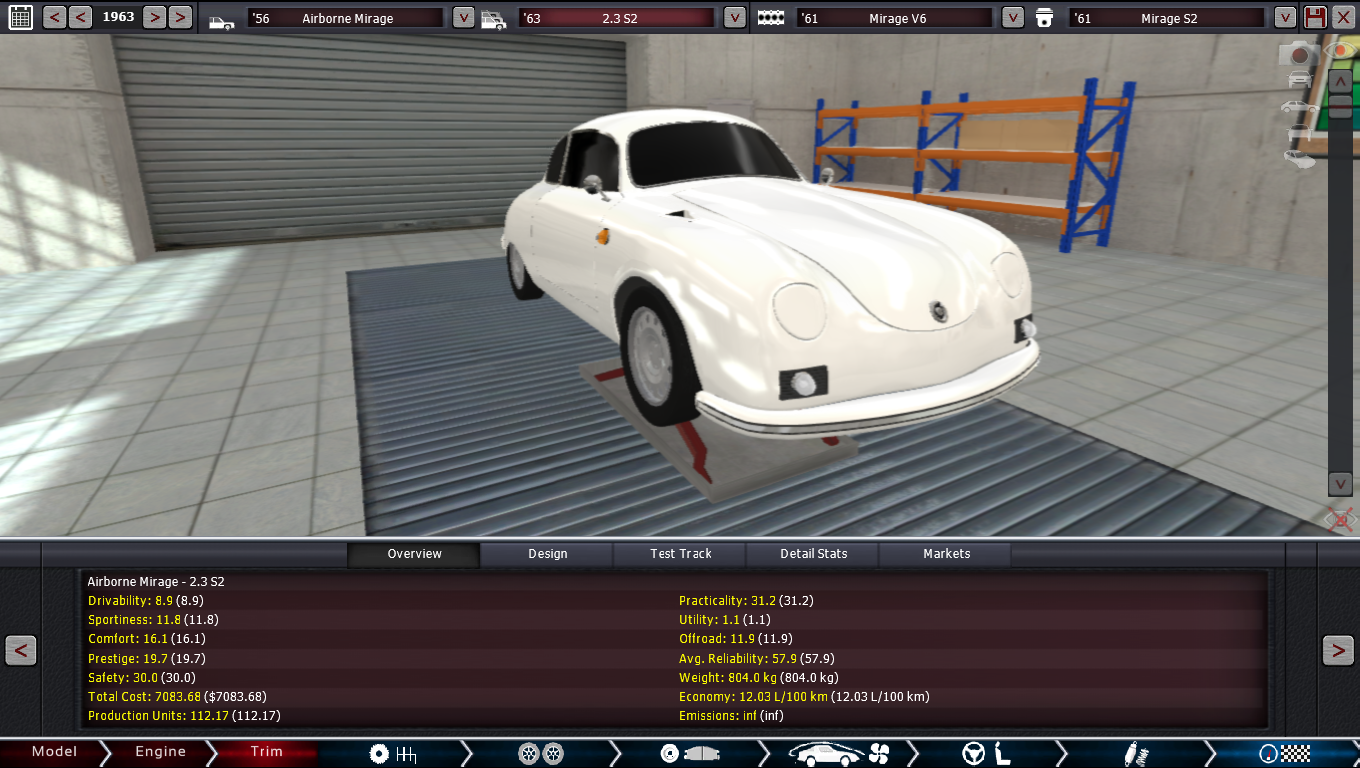Expand the Mirage V6 engine family dropdown

[1013, 17]
